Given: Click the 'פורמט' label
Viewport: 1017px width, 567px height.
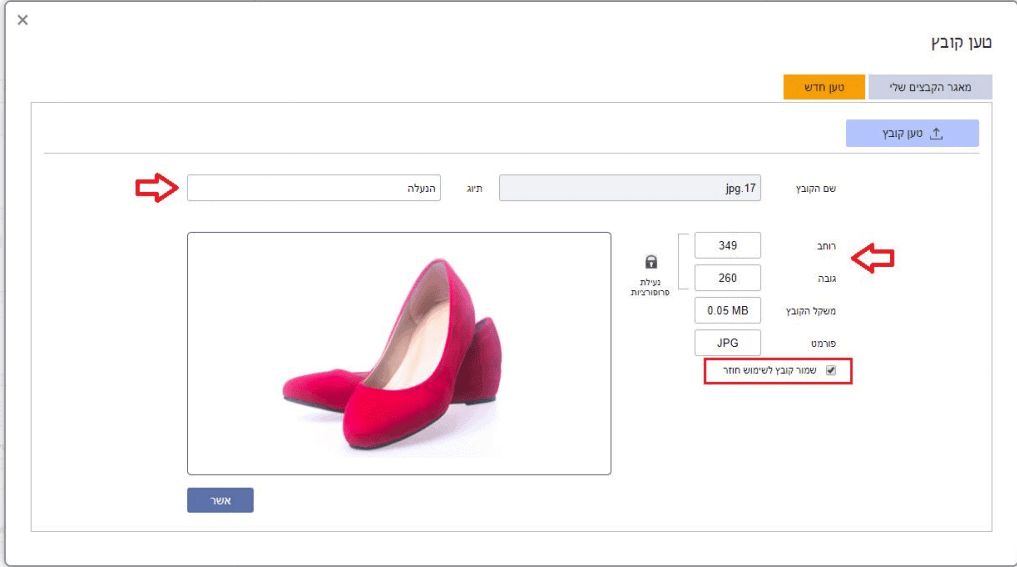Looking at the screenshot, I should tap(823, 344).
